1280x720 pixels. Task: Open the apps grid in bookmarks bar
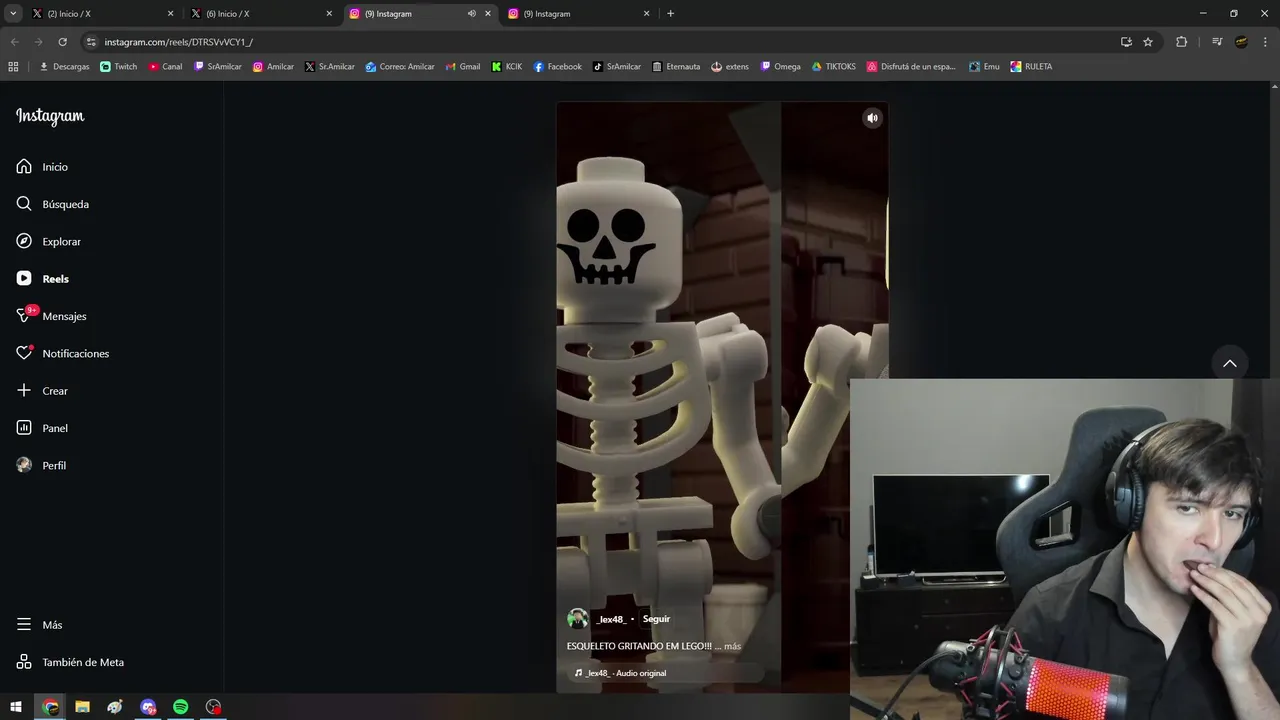click(13, 67)
